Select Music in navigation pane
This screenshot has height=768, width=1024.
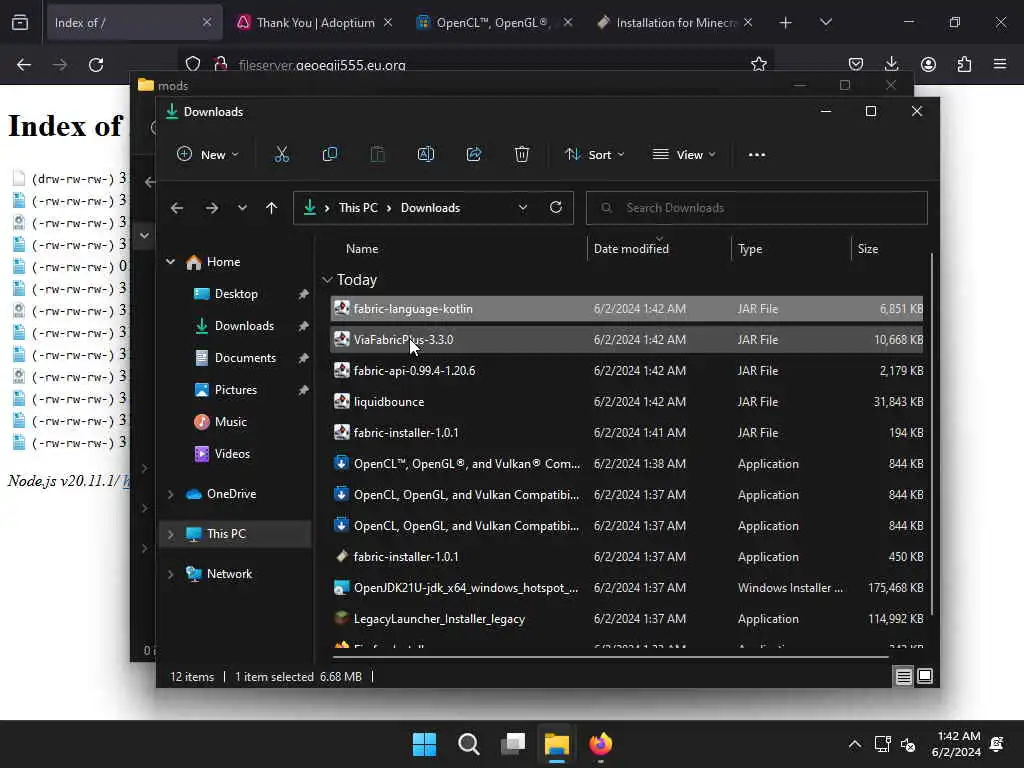231,422
